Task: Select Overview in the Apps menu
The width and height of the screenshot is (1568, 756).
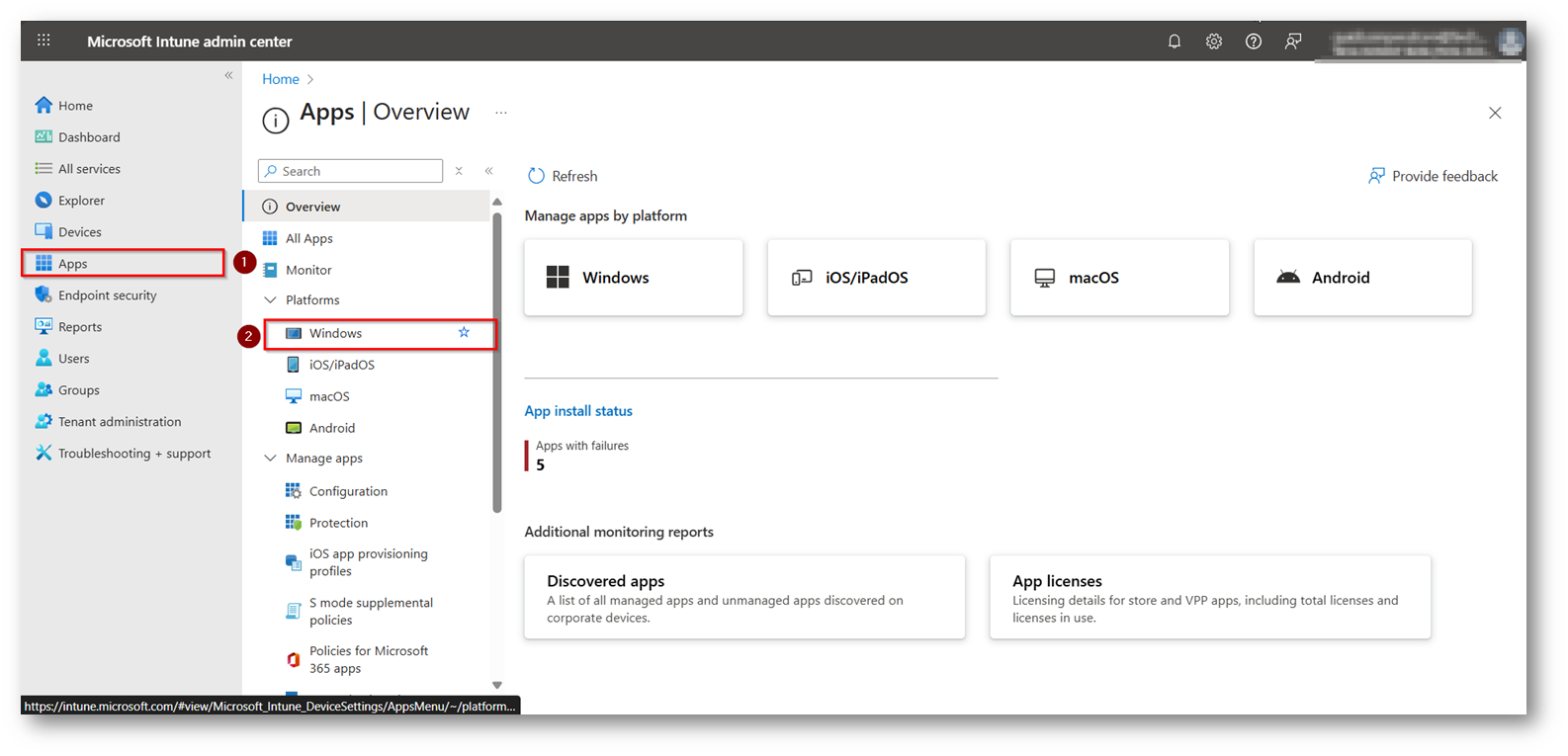Action: click(x=366, y=207)
